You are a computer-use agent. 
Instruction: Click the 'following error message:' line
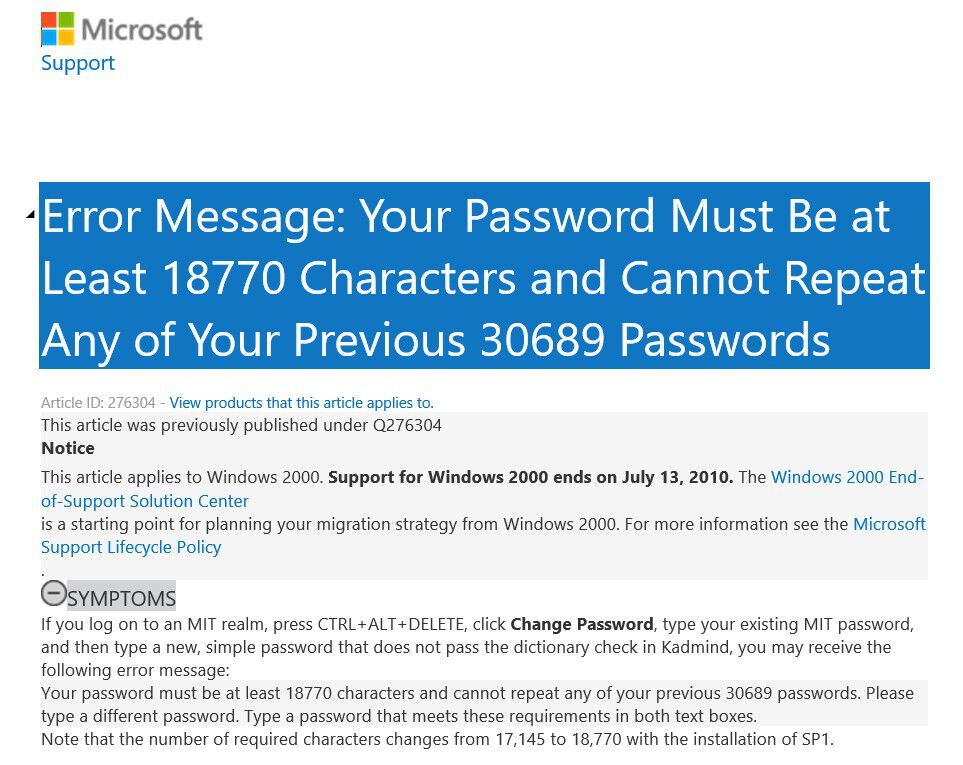click(135, 670)
